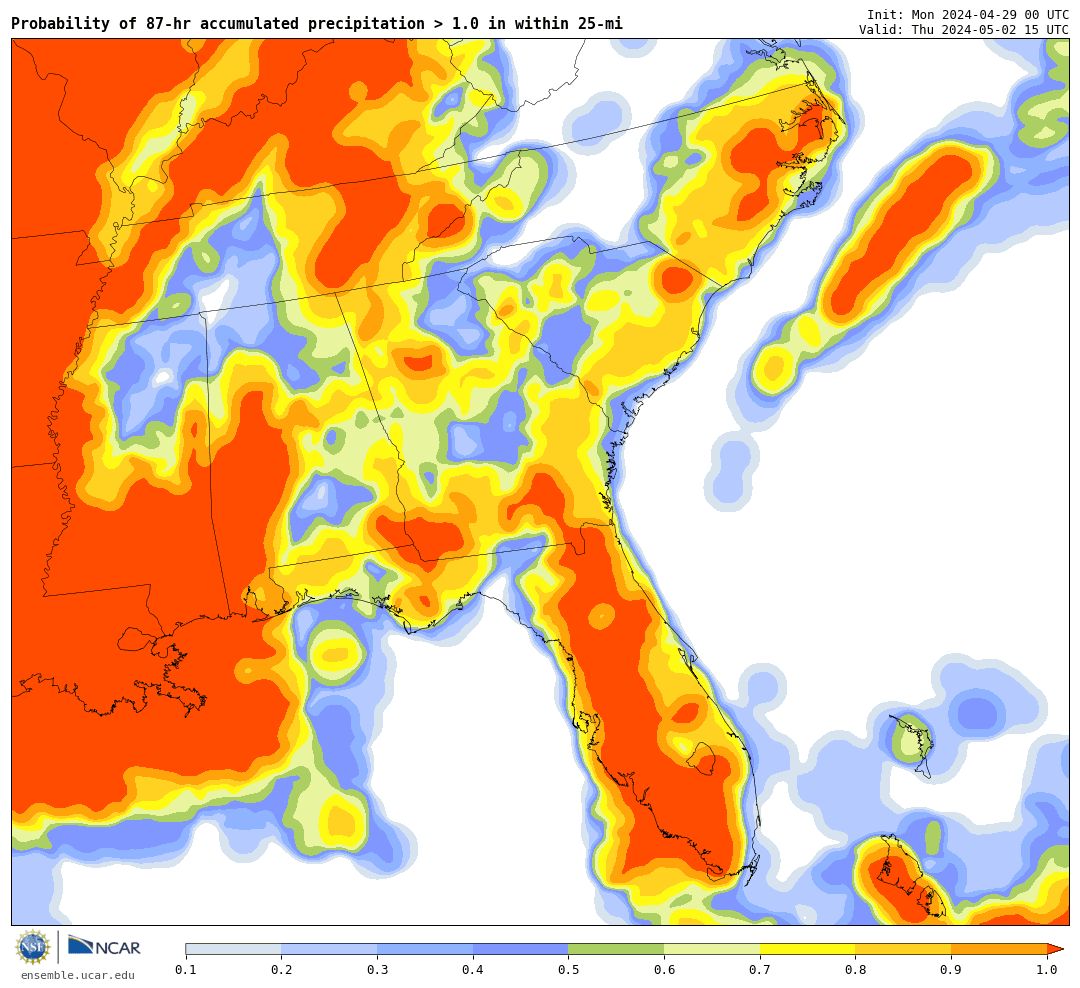Click the 0.6–0.7 pale yellow colorbar segment
Screen dimensions: 1080x988
coord(712,949)
